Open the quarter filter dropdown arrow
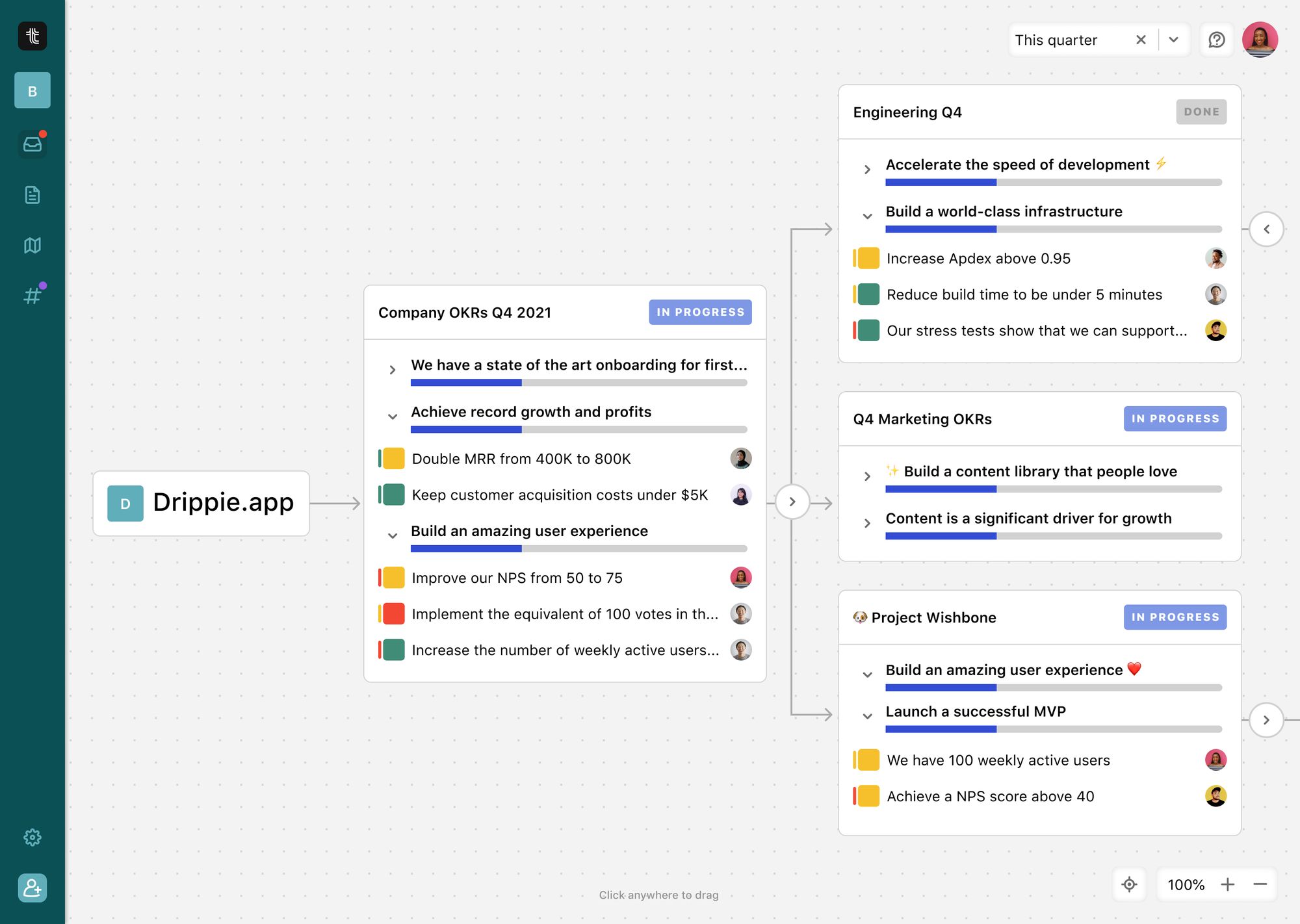Screen dimensions: 1300x924 pos(1173,40)
